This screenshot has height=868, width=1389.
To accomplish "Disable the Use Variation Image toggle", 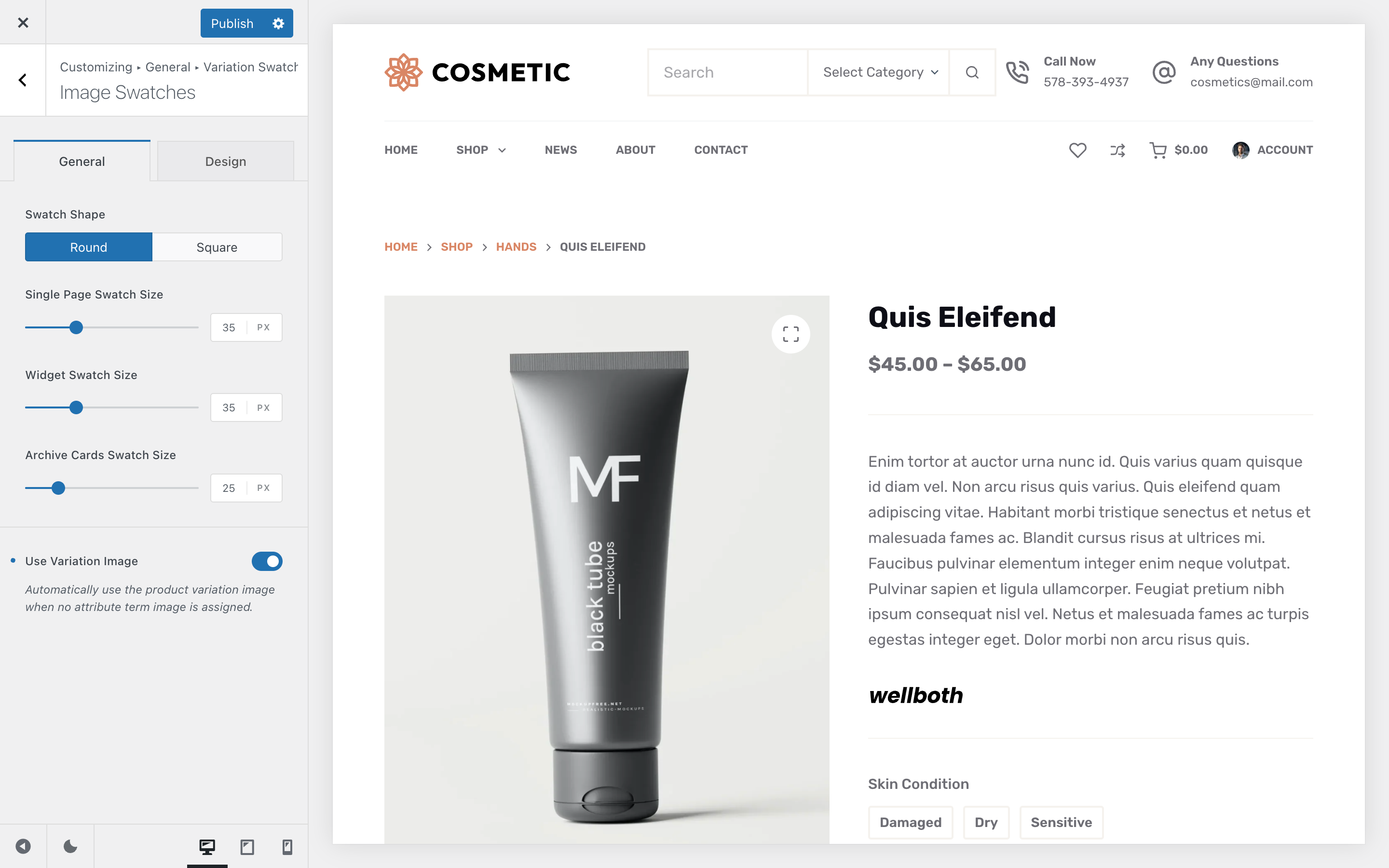I will click(267, 561).
